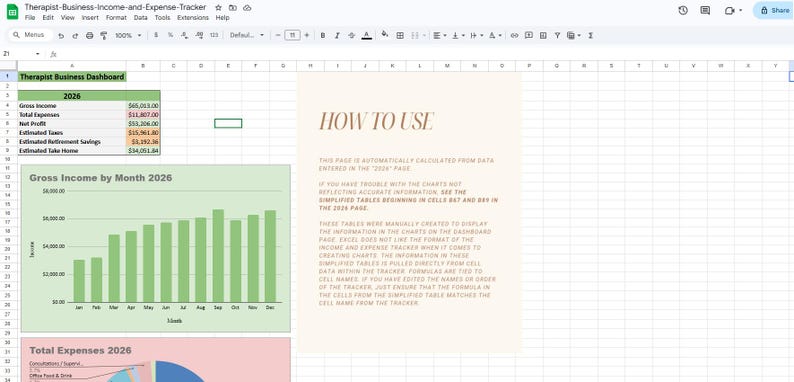Decrease decimal places icon
This screenshot has width=794, height=382.
[x=184, y=35]
